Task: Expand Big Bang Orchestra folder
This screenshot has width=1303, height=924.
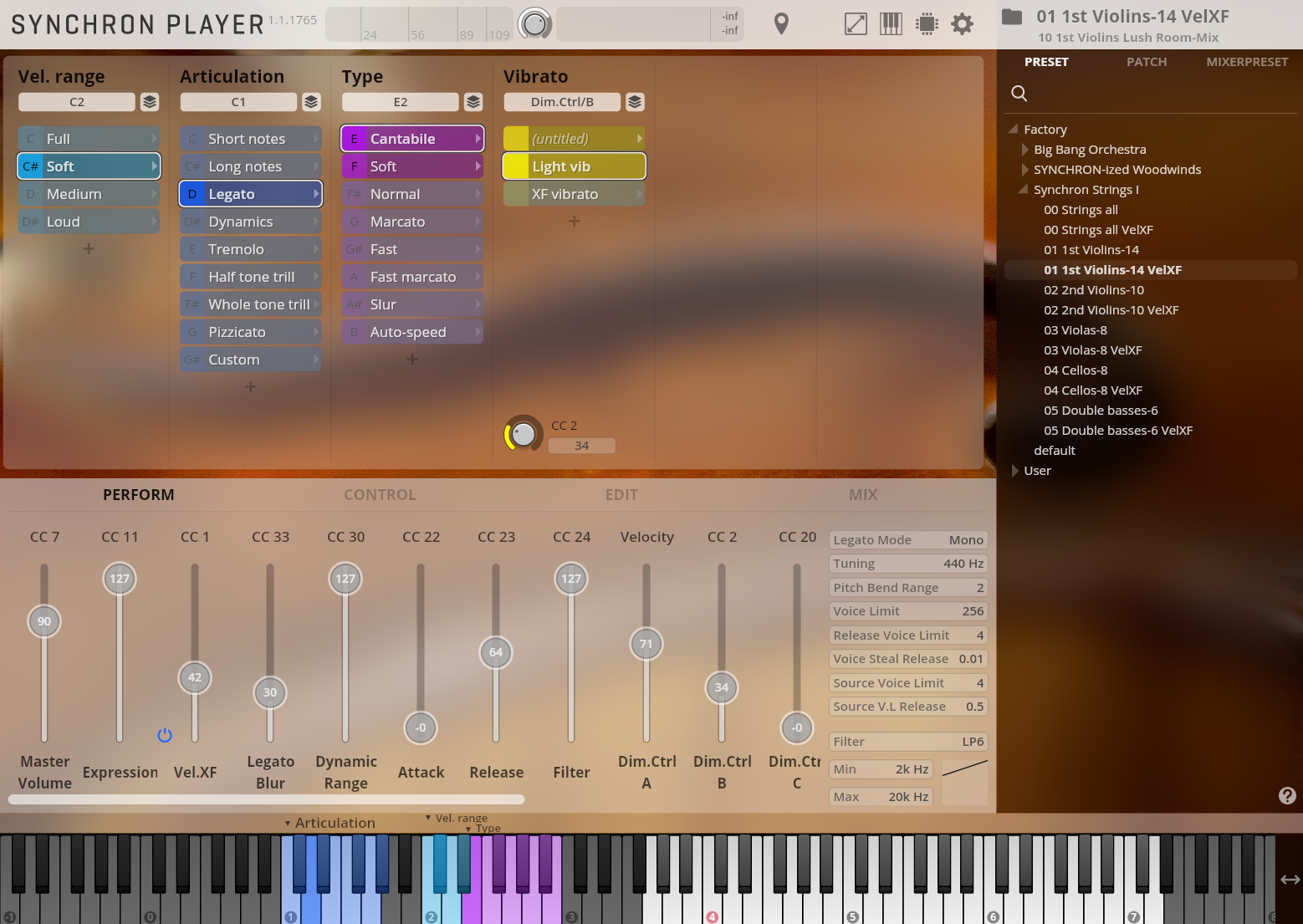Action: coord(1025,150)
